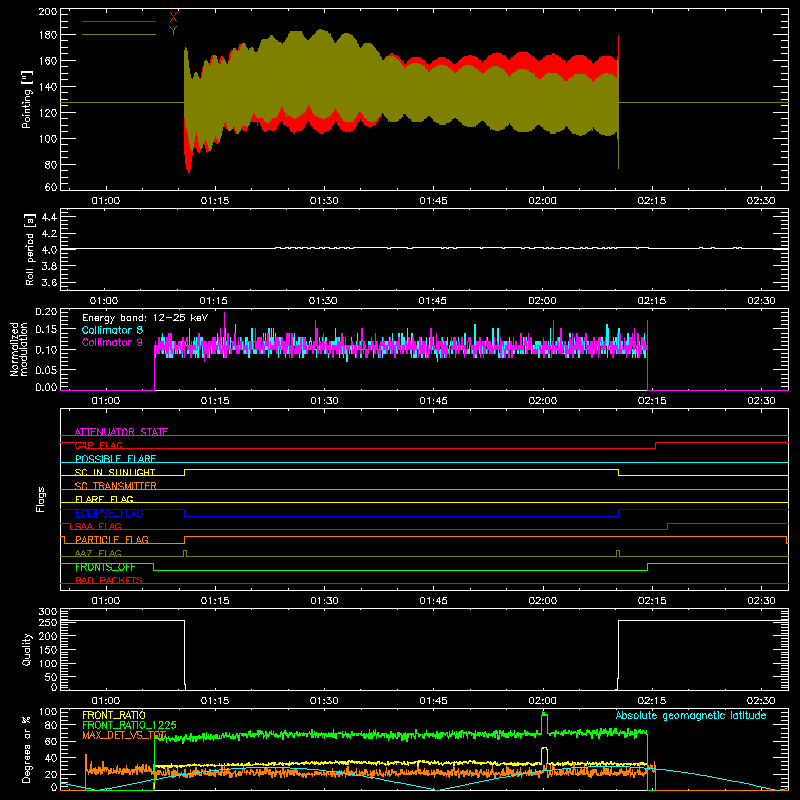
Task: Select the MAX_DET_VS_TOT legend label
Action: (x=124, y=735)
